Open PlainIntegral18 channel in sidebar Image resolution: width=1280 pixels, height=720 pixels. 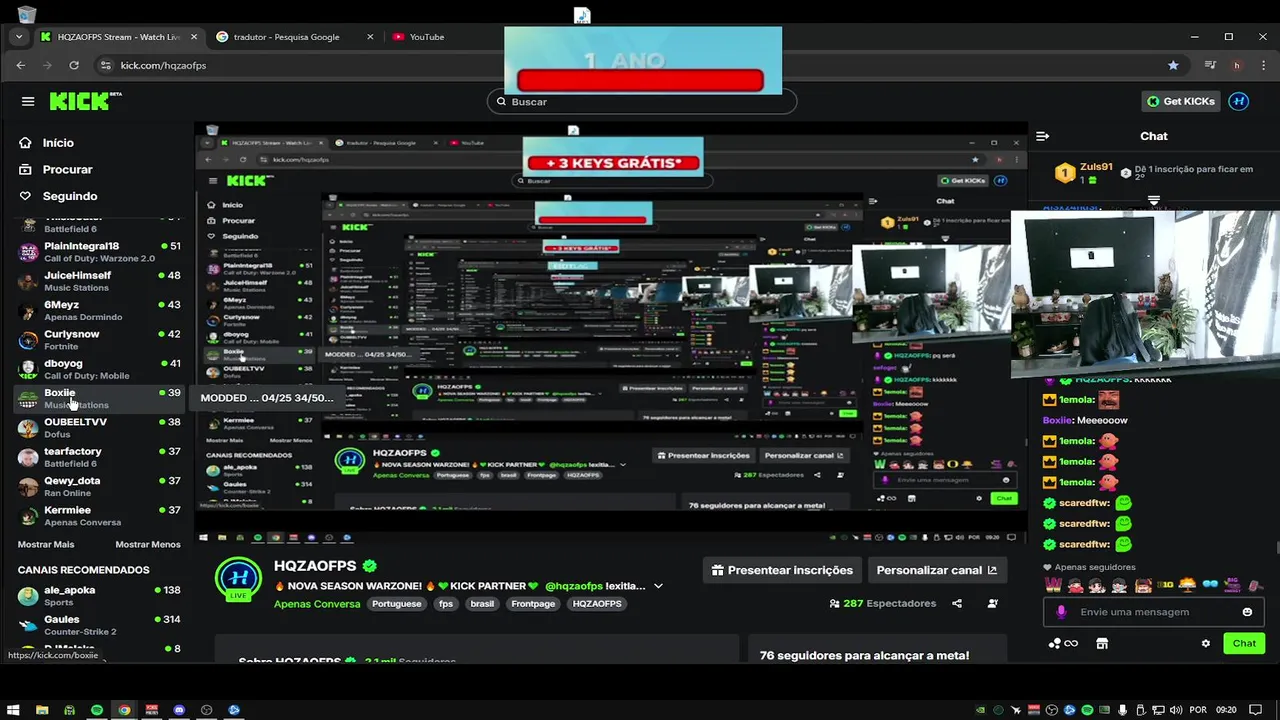click(x=99, y=252)
